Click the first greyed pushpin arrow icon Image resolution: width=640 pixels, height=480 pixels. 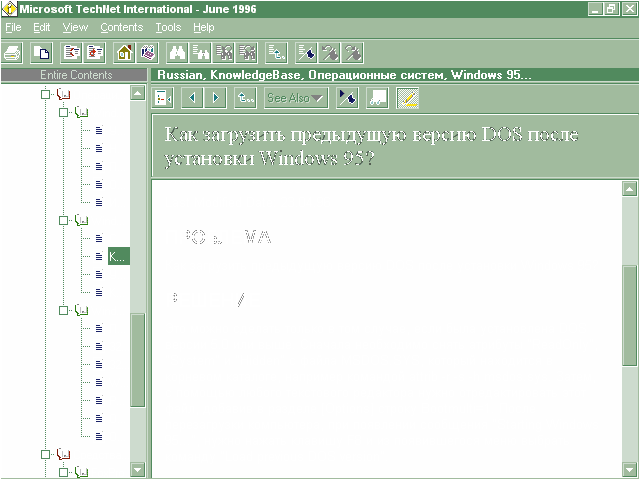coord(330,53)
